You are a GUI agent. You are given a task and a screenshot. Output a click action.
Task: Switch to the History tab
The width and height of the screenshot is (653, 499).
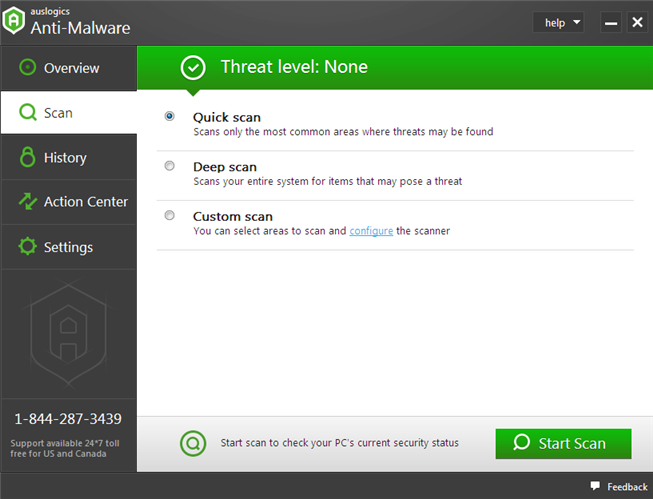click(x=65, y=158)
